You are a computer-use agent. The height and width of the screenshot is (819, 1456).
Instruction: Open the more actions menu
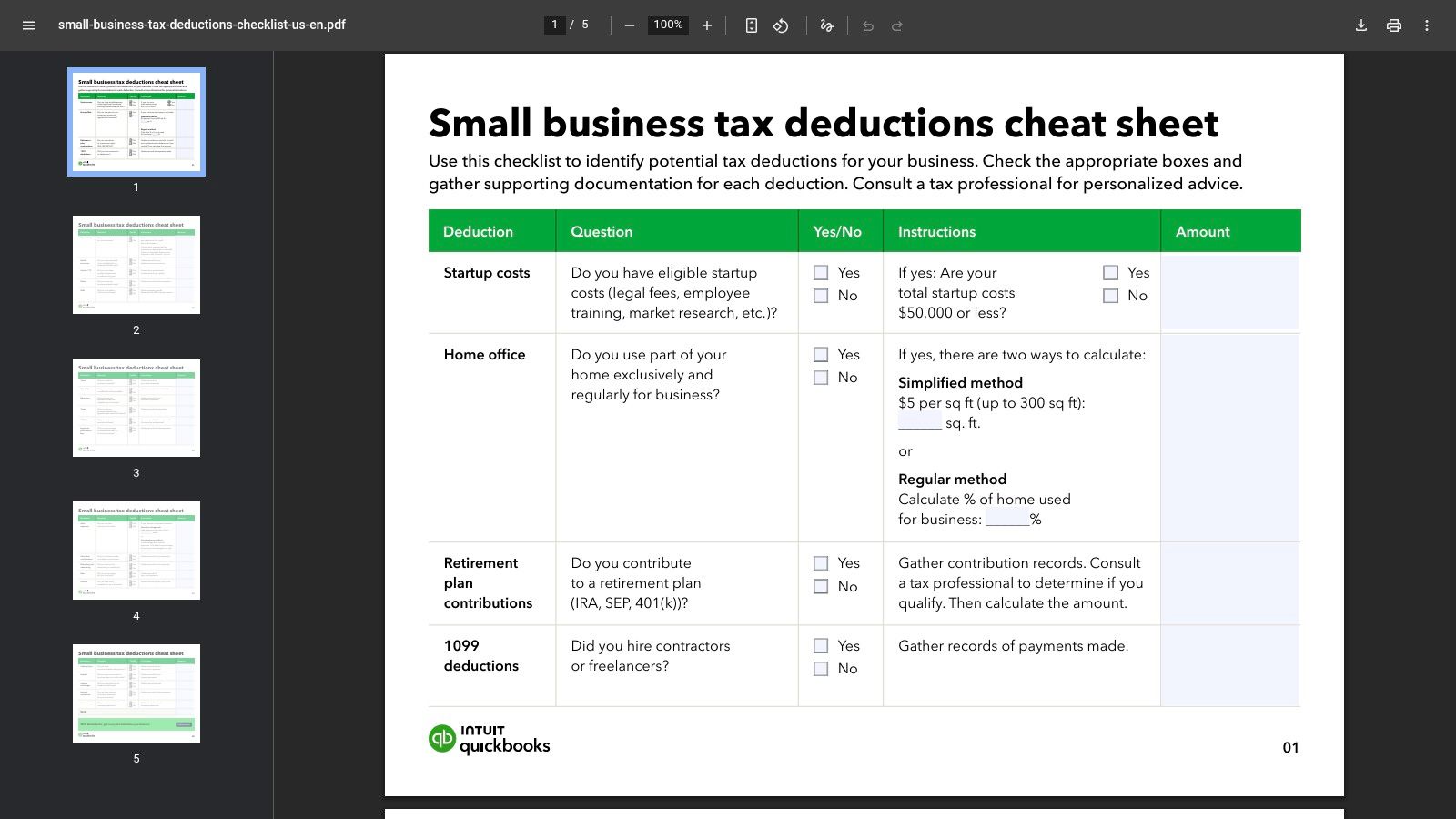click(x=1427, y=25)
